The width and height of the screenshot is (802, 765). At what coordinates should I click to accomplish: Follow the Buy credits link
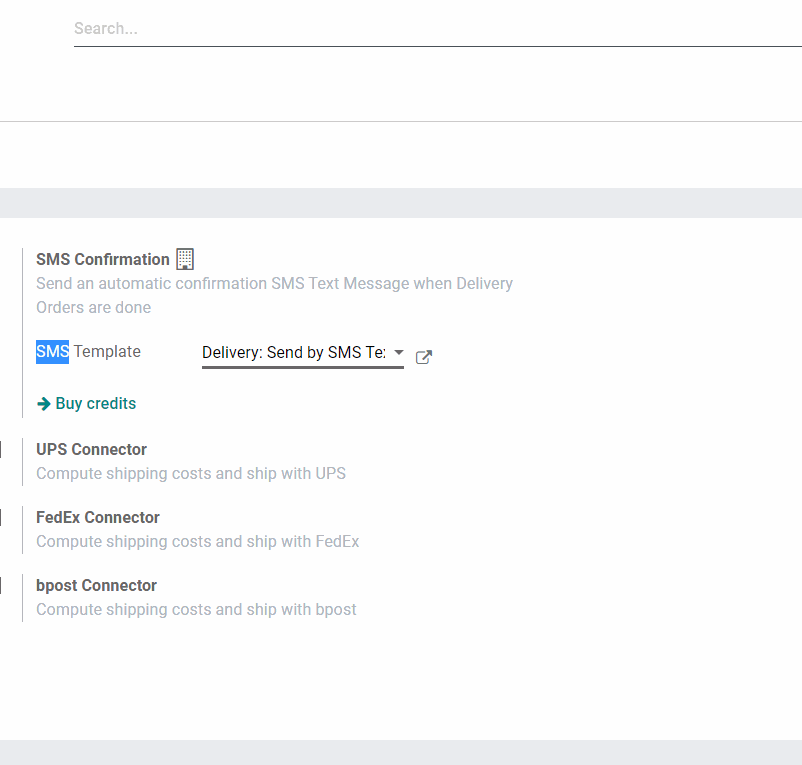96,403
